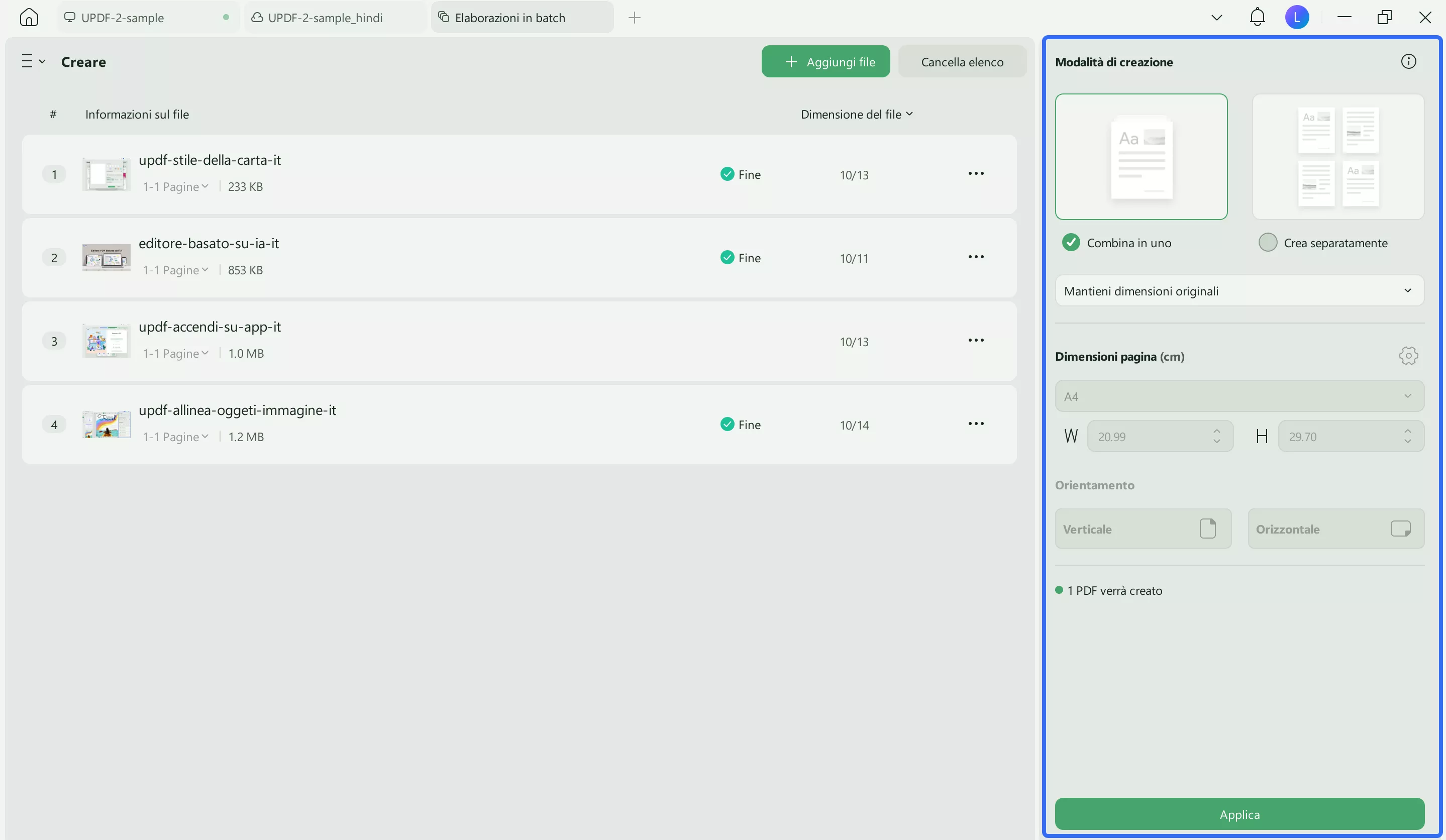Switch to the UPDF-2-sample_hindi tab
Image resolution: width=1446 pixels, height=840 pixels.
pyautogui.click(x=326, y=18)
